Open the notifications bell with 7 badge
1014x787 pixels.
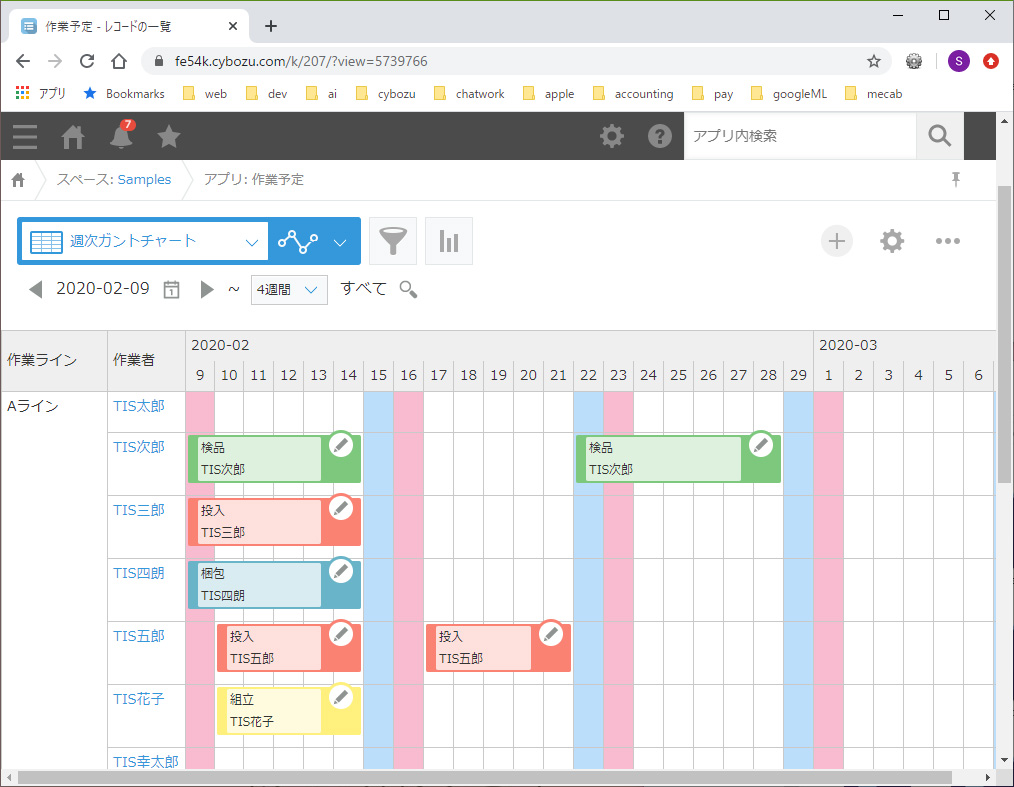pos(121,135)
